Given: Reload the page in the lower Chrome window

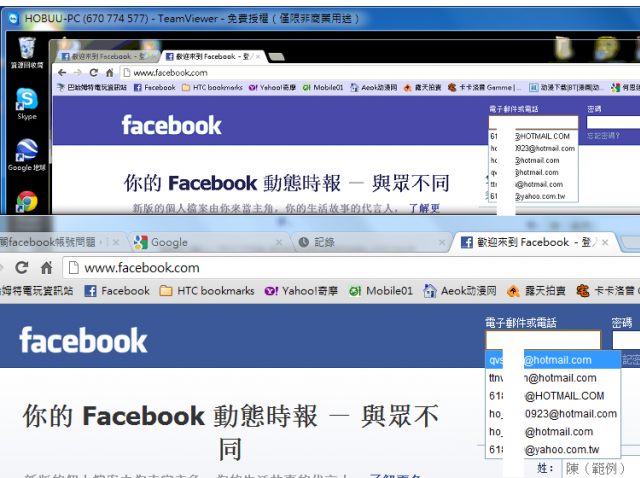Looking at the screenshot, I should point(22,268).
